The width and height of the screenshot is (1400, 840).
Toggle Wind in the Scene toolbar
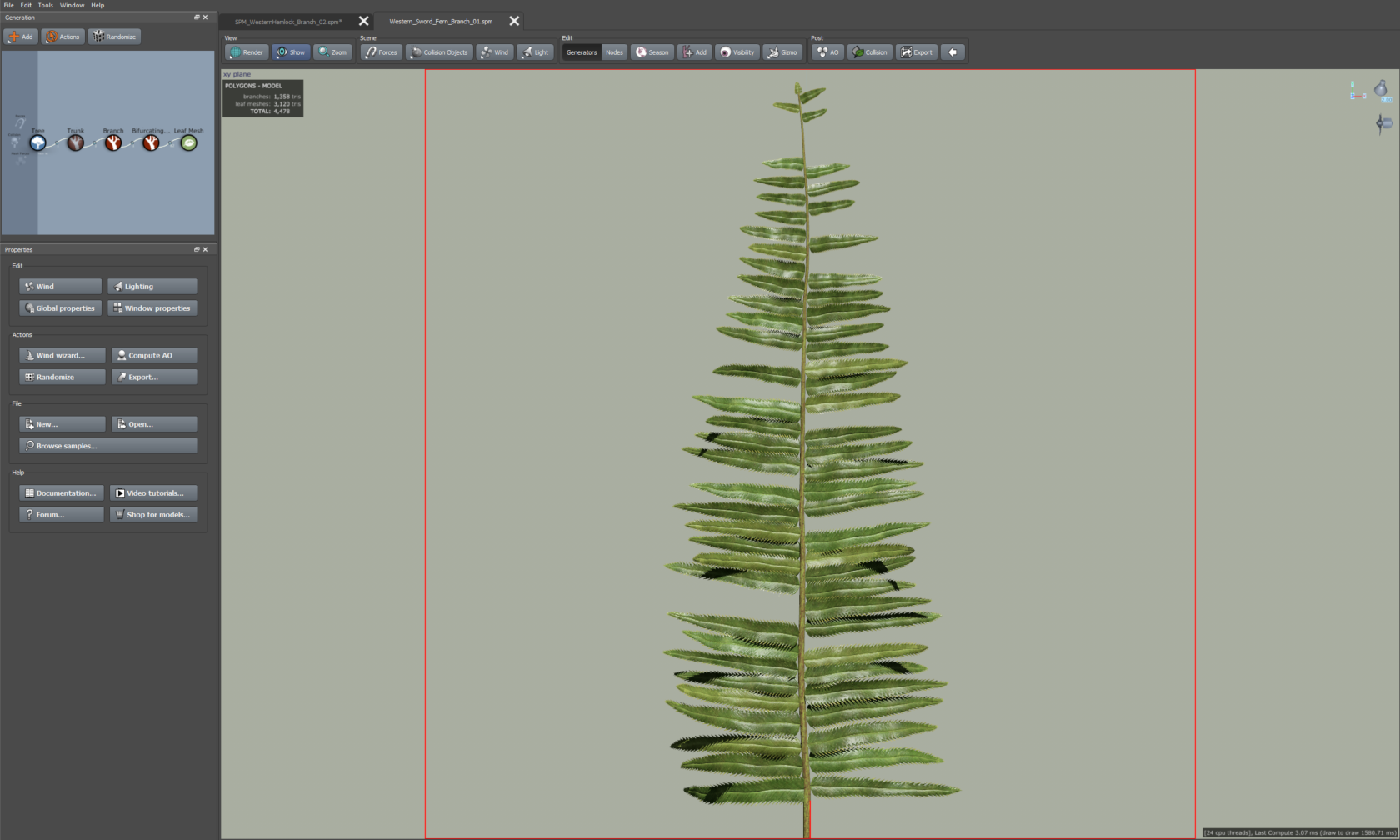coord(494,52)
